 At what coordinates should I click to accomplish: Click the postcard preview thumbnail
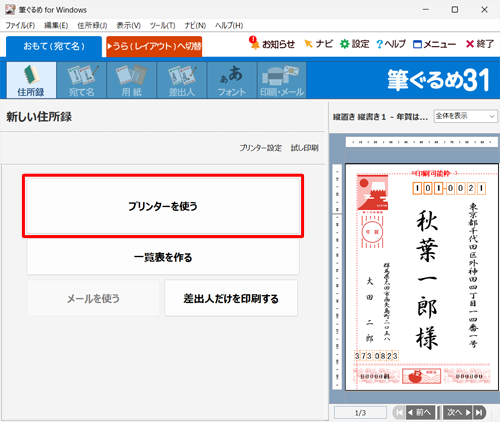[x=422, y=277]
